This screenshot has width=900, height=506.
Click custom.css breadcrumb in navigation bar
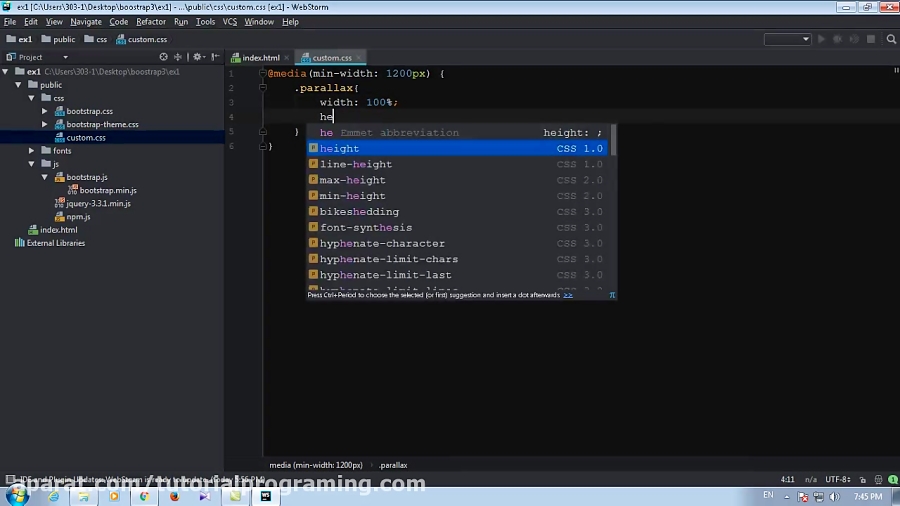(x=142, y=39)
